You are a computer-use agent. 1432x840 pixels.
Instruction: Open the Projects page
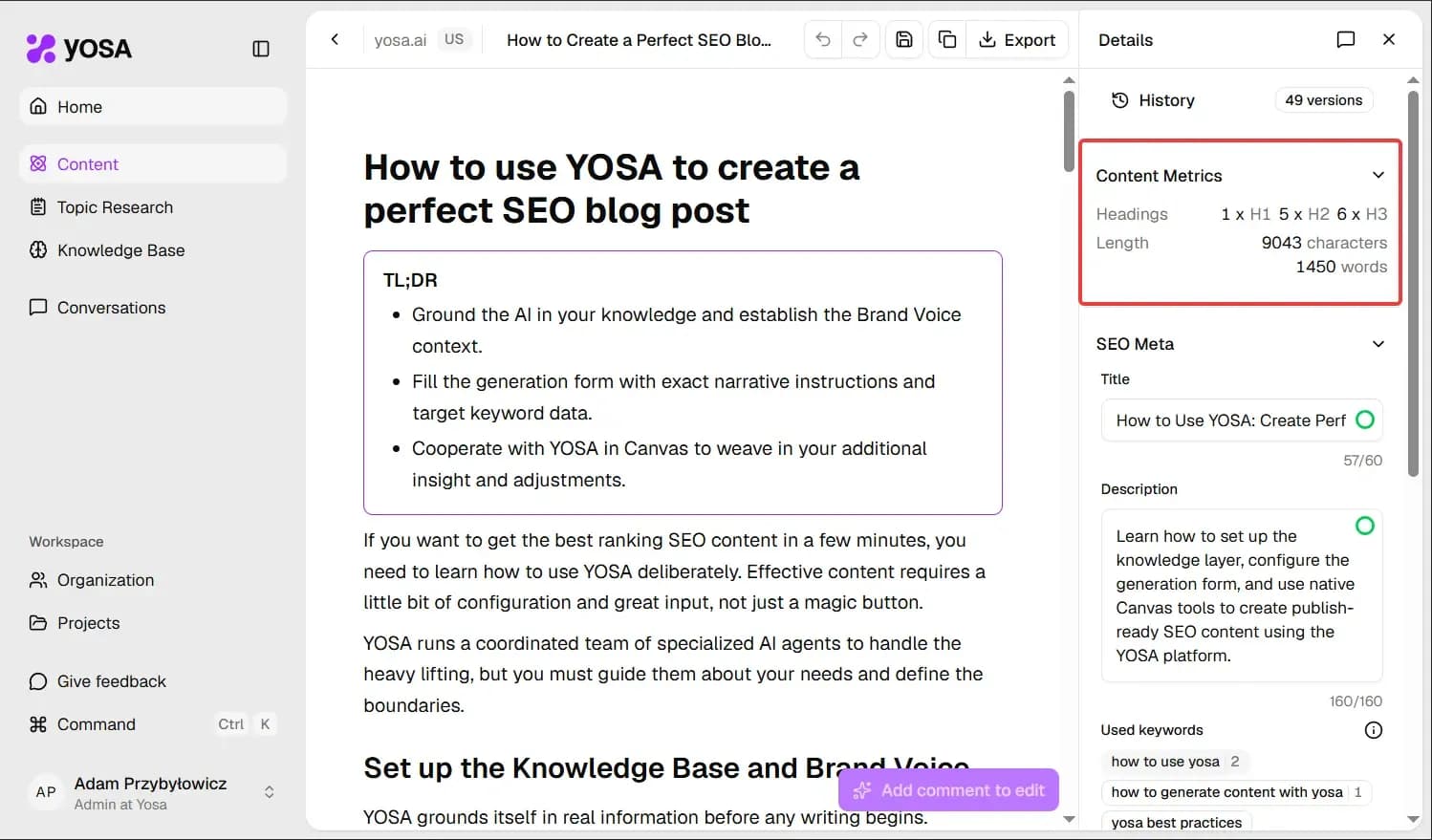(153, 623)
